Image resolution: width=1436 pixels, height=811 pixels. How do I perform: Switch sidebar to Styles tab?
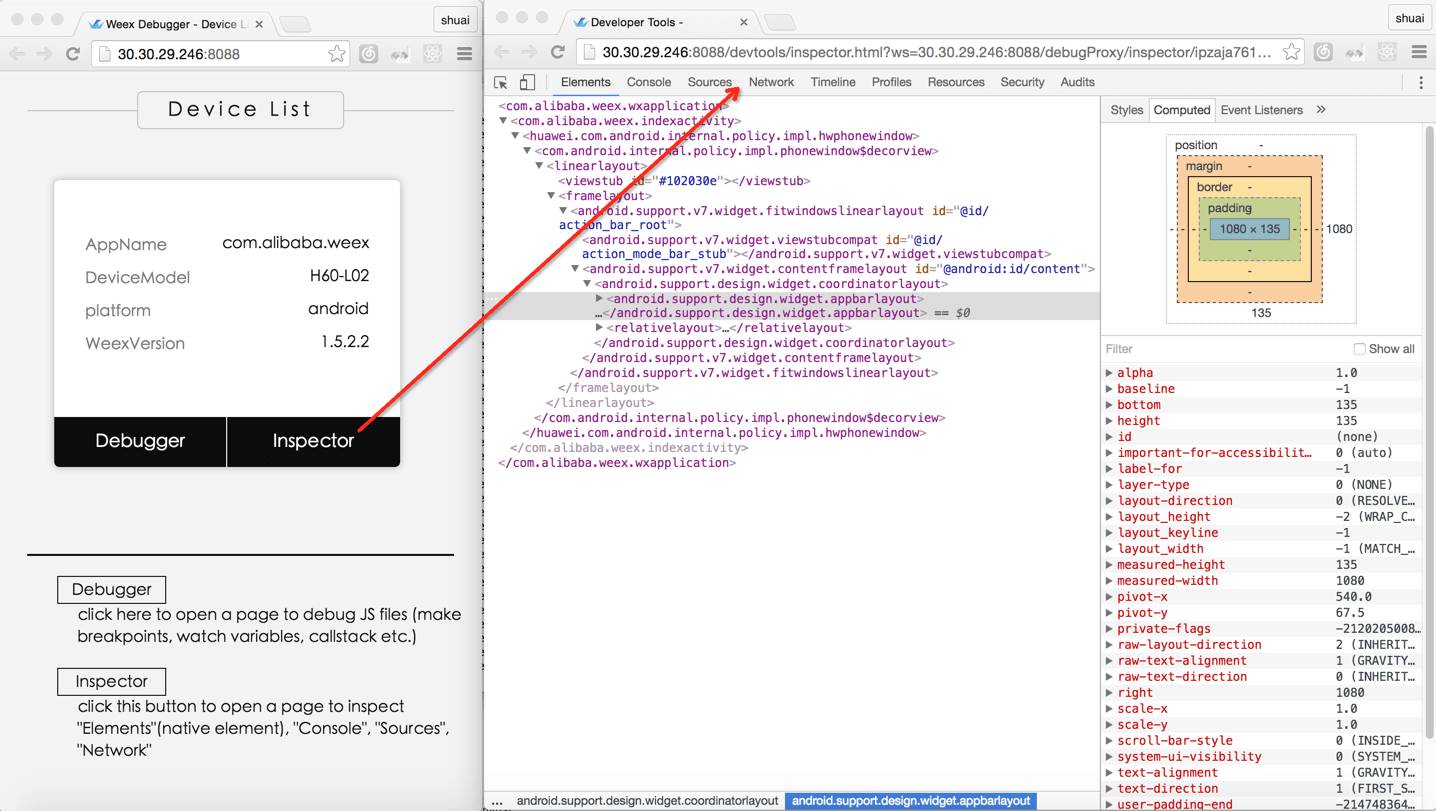click(x=1126, y=110)
